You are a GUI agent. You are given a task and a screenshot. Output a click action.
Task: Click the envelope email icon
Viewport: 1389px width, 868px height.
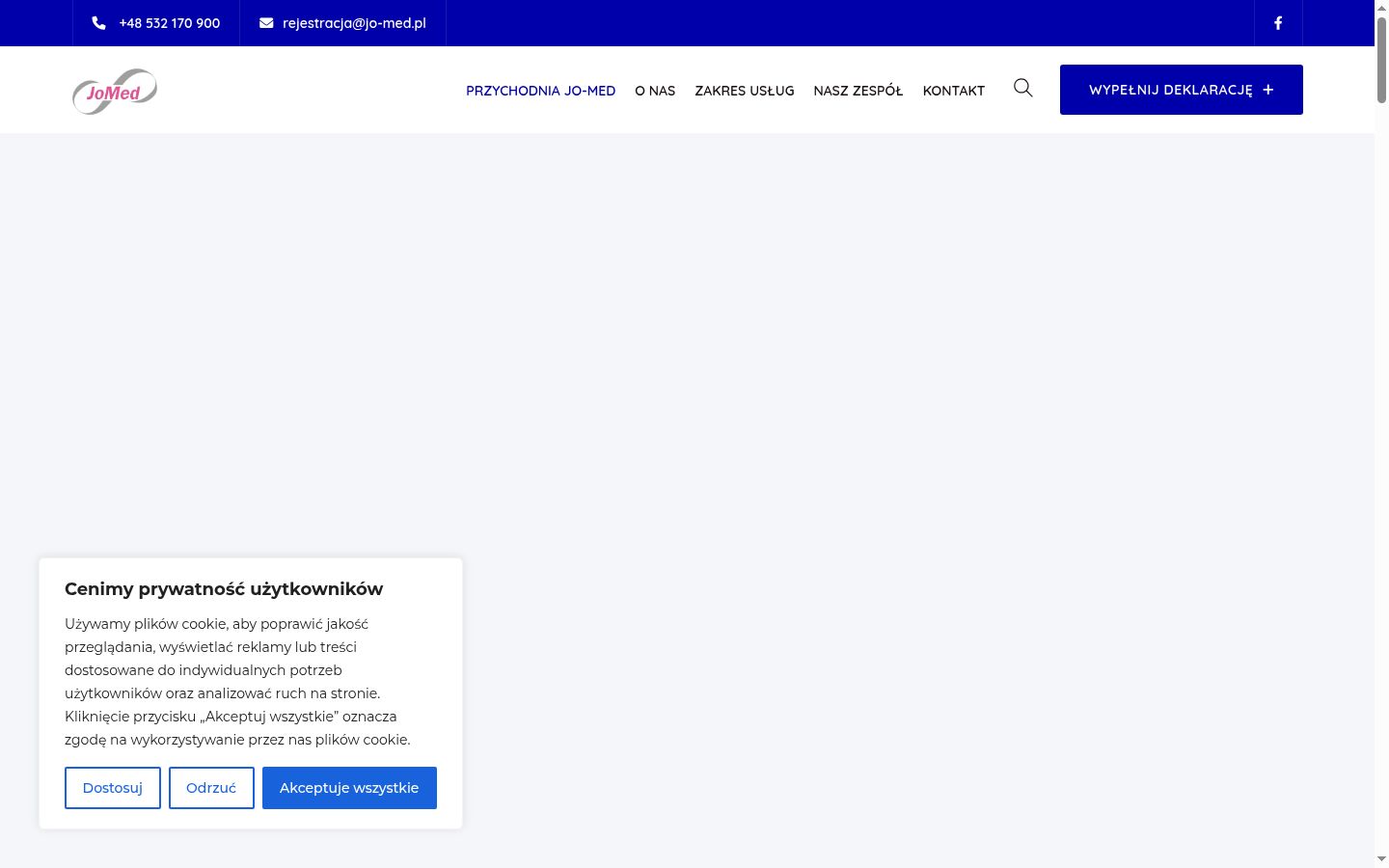[x=266, y=23]
